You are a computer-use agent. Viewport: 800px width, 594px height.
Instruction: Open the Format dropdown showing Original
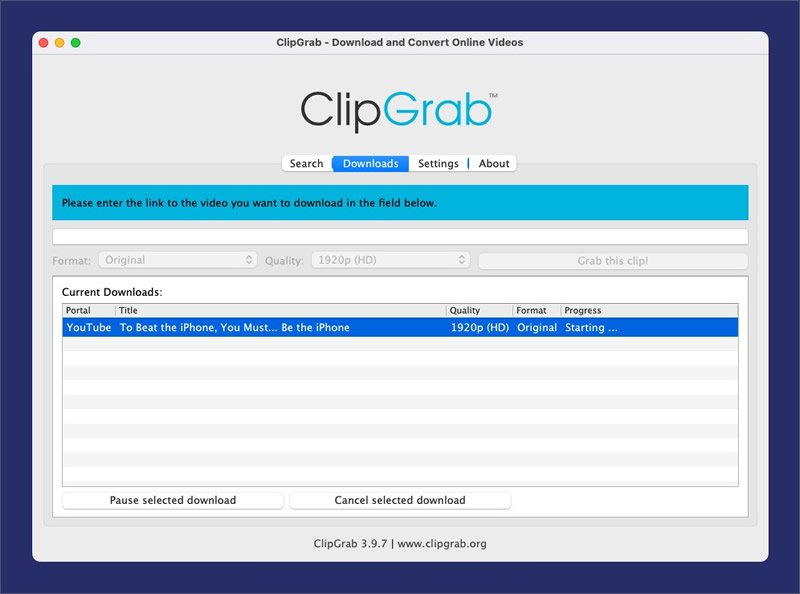click(178, 260)
